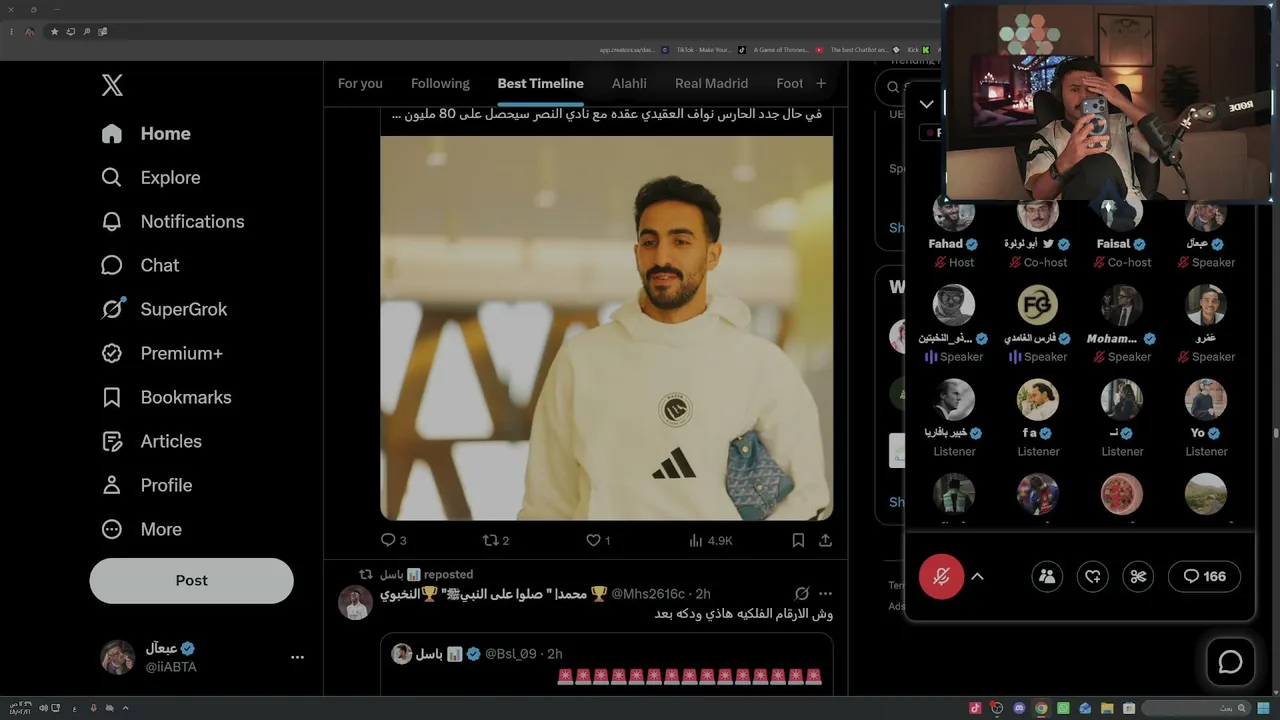The height and width of the screenshot is (720, 1280).
Task: Open SuperGrok in the sidebar
Action: click(164, 309)
